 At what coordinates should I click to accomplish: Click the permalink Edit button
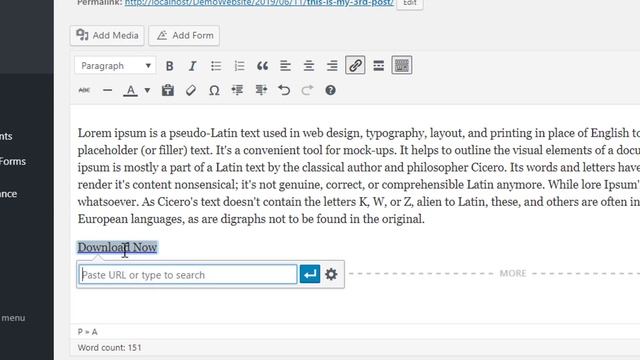pos(410,3)
